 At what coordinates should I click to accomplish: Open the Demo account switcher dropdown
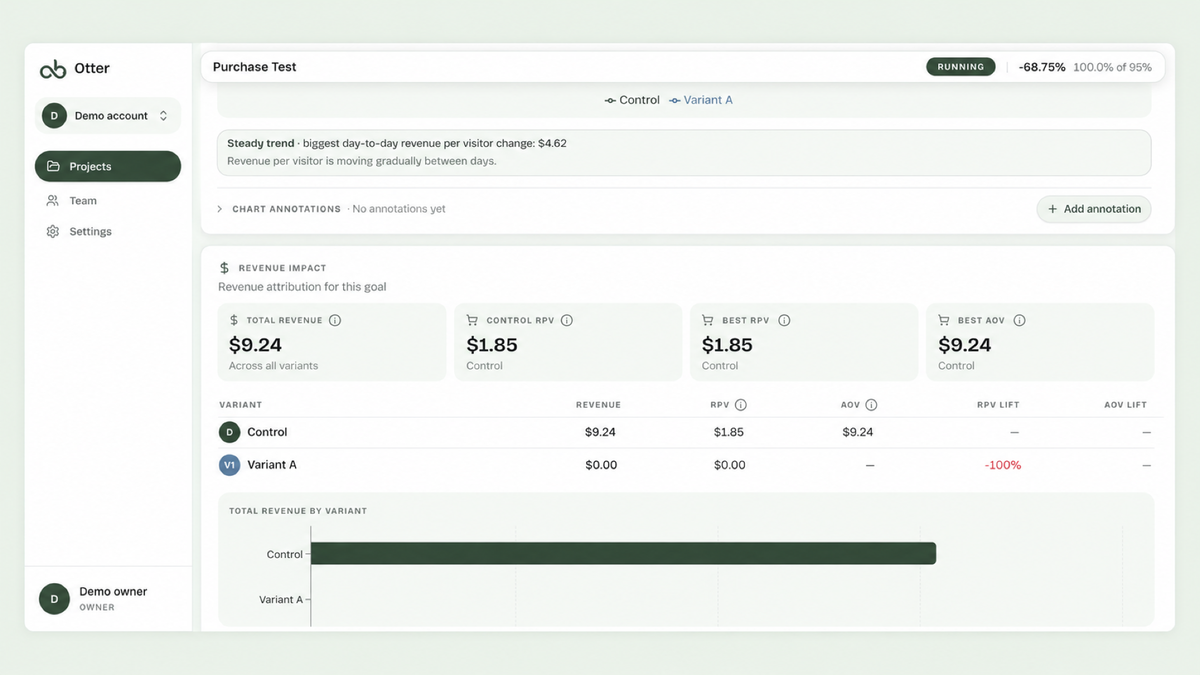[108, 116]
